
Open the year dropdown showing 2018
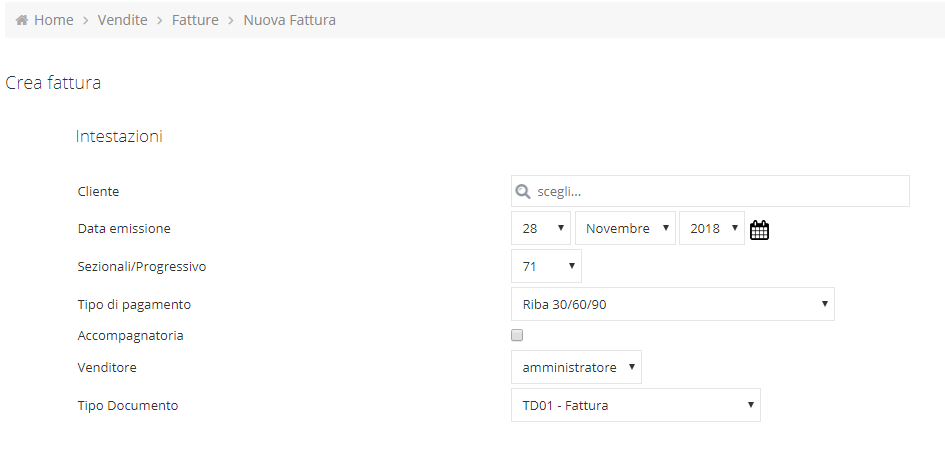(712, 228)
